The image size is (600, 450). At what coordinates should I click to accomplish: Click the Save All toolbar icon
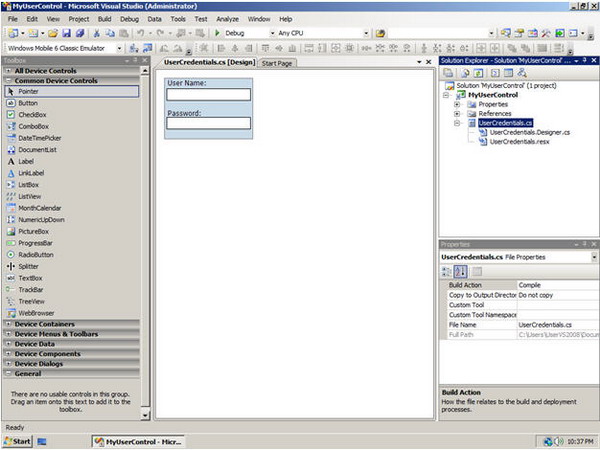point(80,33)
